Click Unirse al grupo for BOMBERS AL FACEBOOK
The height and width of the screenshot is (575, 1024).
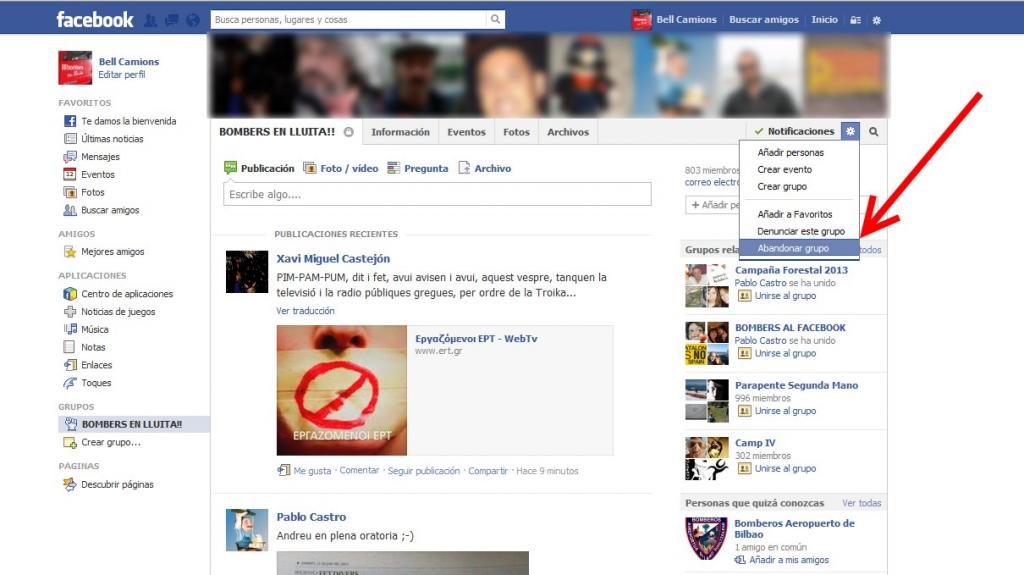click(785, 353)
